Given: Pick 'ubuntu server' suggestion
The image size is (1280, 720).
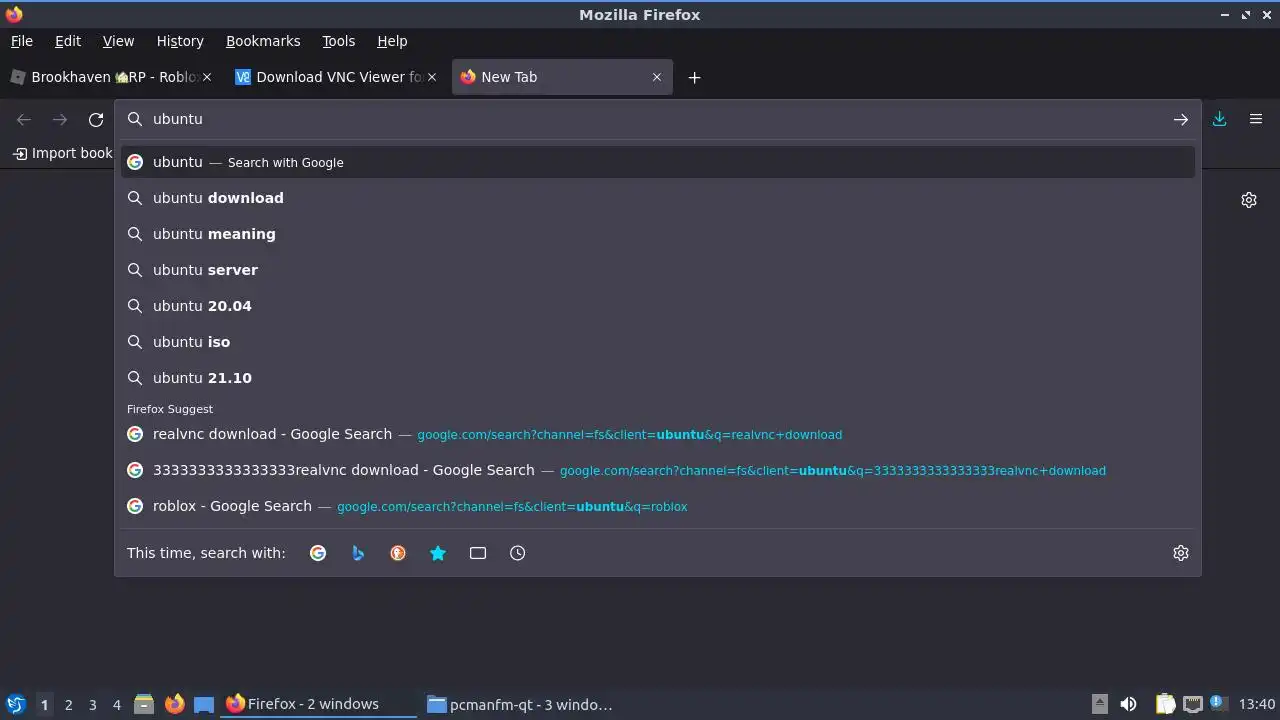Looking at the screenshot, I should click(658, 270).
